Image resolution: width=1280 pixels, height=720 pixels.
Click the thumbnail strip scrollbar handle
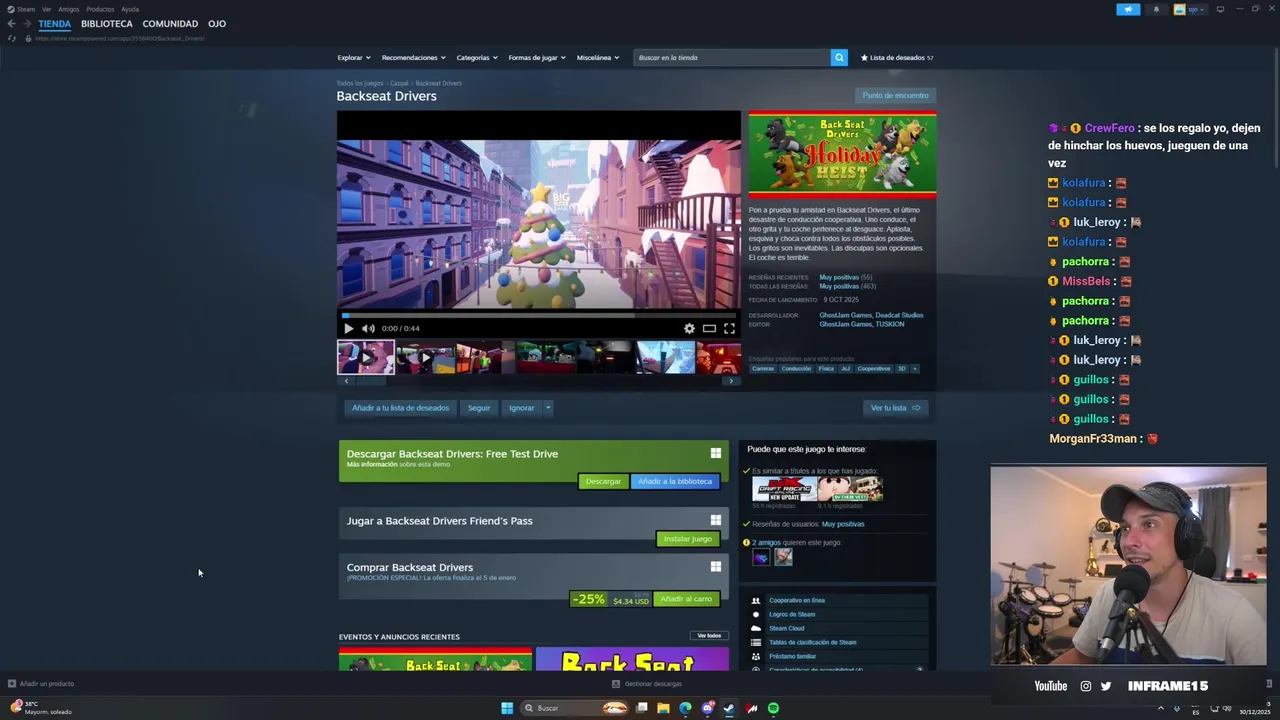click(372, 381)
